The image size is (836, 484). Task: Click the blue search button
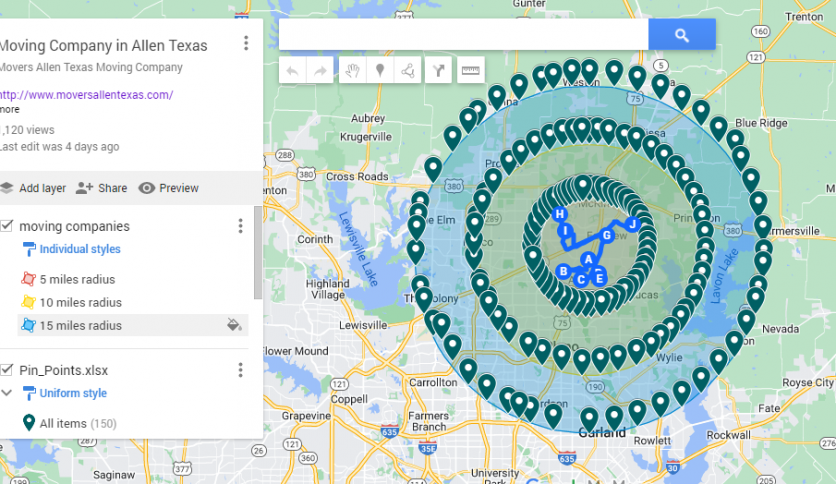[x=681, y=35]
